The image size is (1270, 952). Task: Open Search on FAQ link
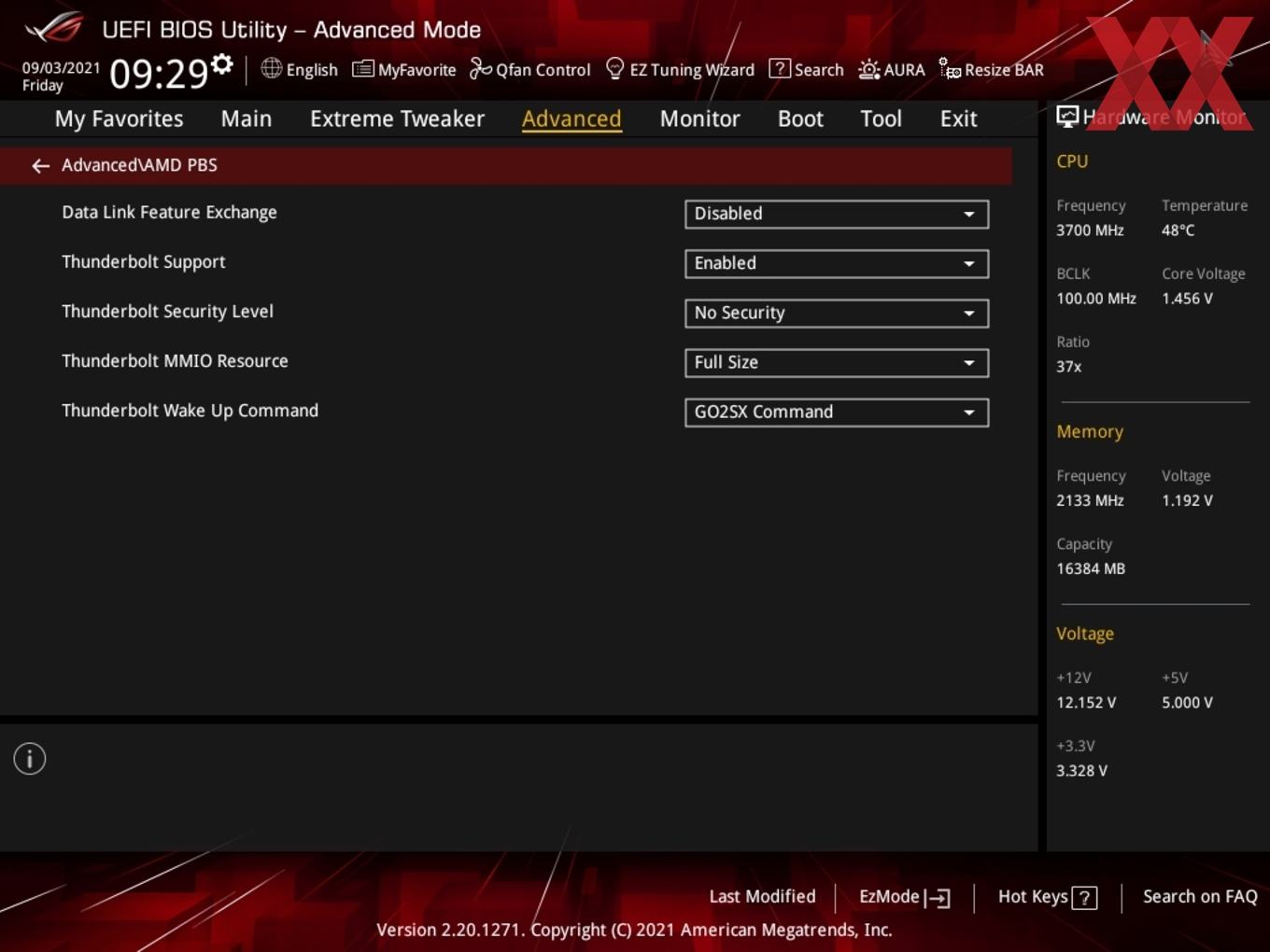pos(1200,896)
